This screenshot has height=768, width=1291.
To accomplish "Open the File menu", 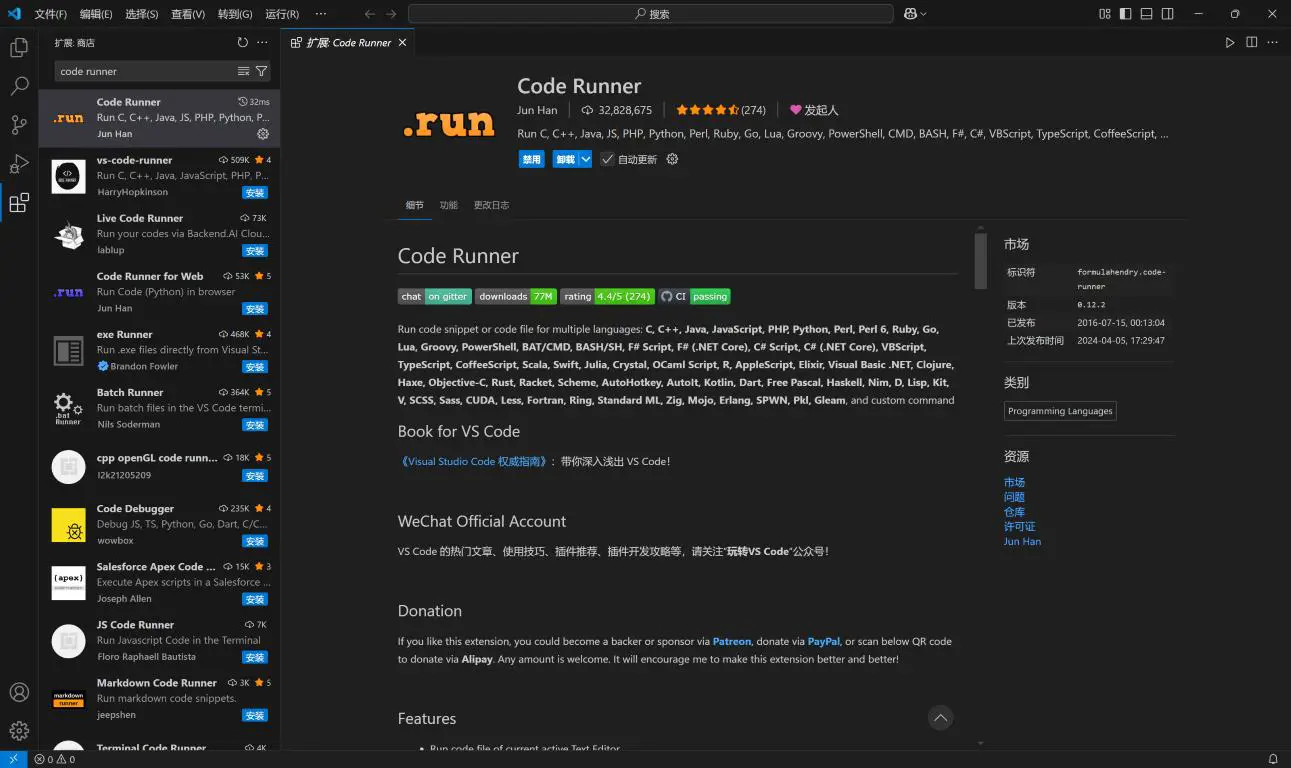I will 50,14.
